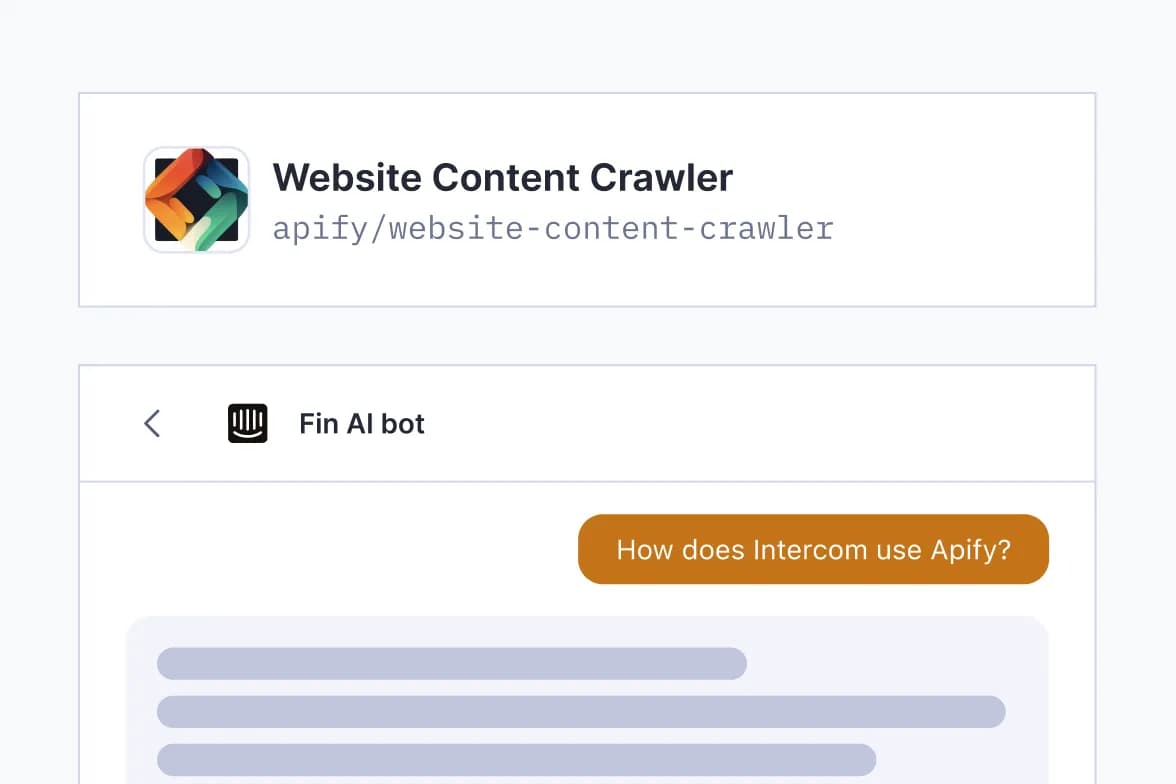
Task: Go back using the left chevron
Action: click(152, 424)
